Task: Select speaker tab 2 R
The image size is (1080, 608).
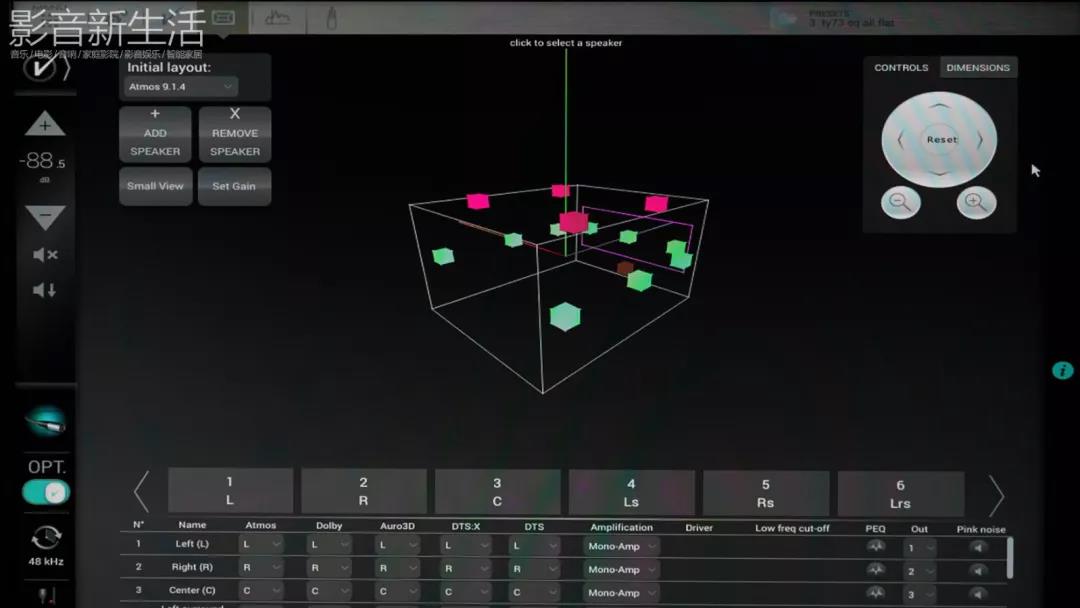Action: [364, 491]
